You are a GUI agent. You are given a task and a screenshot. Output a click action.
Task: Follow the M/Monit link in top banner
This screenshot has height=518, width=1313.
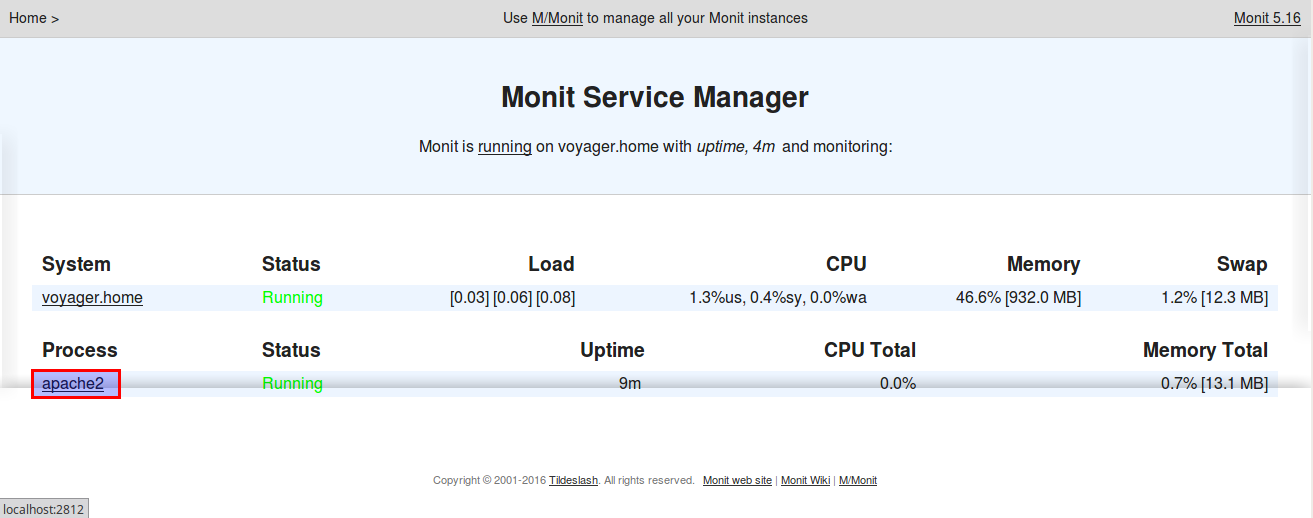coord(557,18)
